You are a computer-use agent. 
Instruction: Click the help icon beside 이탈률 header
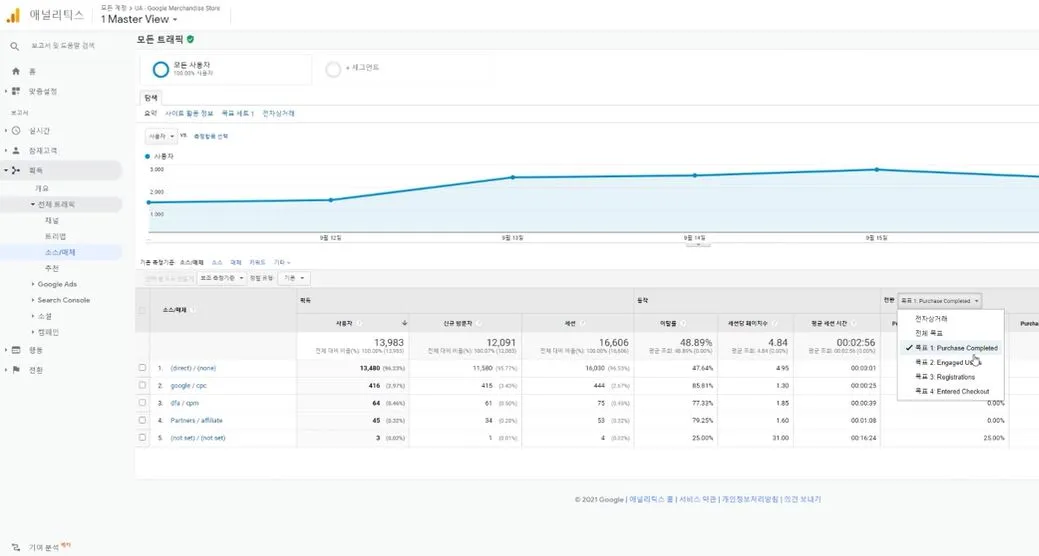click(x=683, y=323)
